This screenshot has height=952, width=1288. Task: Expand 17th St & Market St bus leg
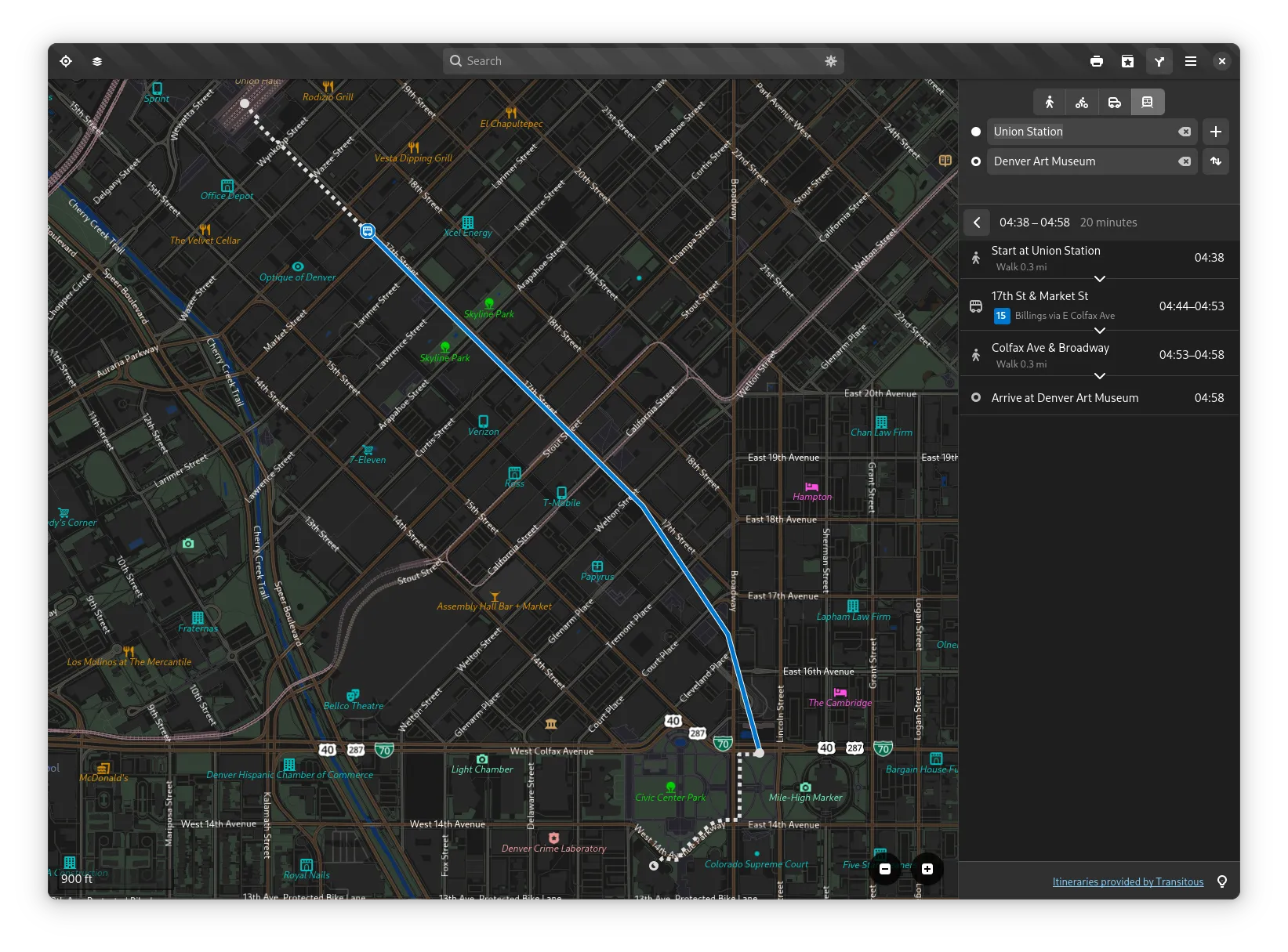pyautogui.click(x=1100, y=331)
